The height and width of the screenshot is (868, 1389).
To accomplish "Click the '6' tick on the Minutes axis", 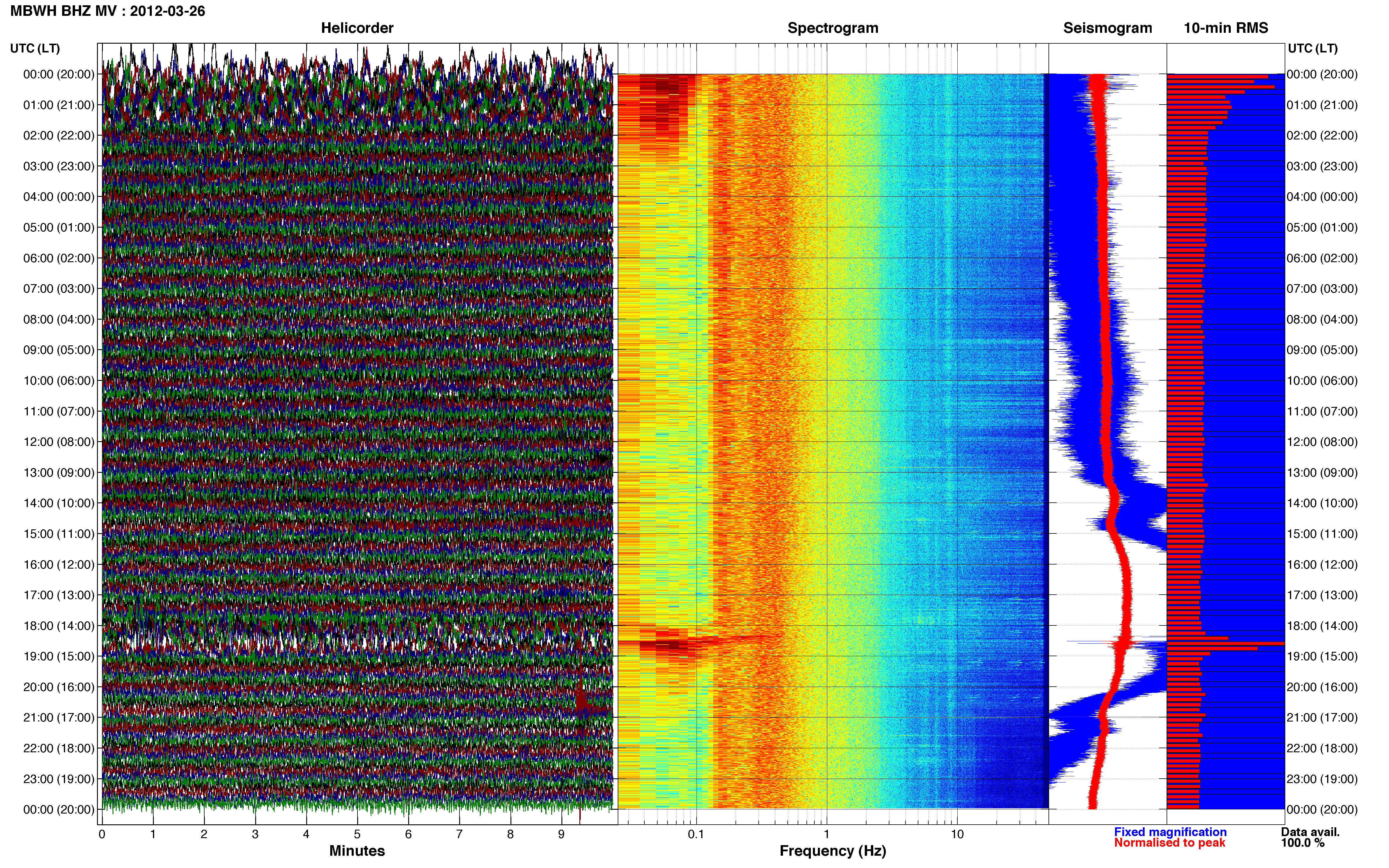I will (x=408, y=834).
